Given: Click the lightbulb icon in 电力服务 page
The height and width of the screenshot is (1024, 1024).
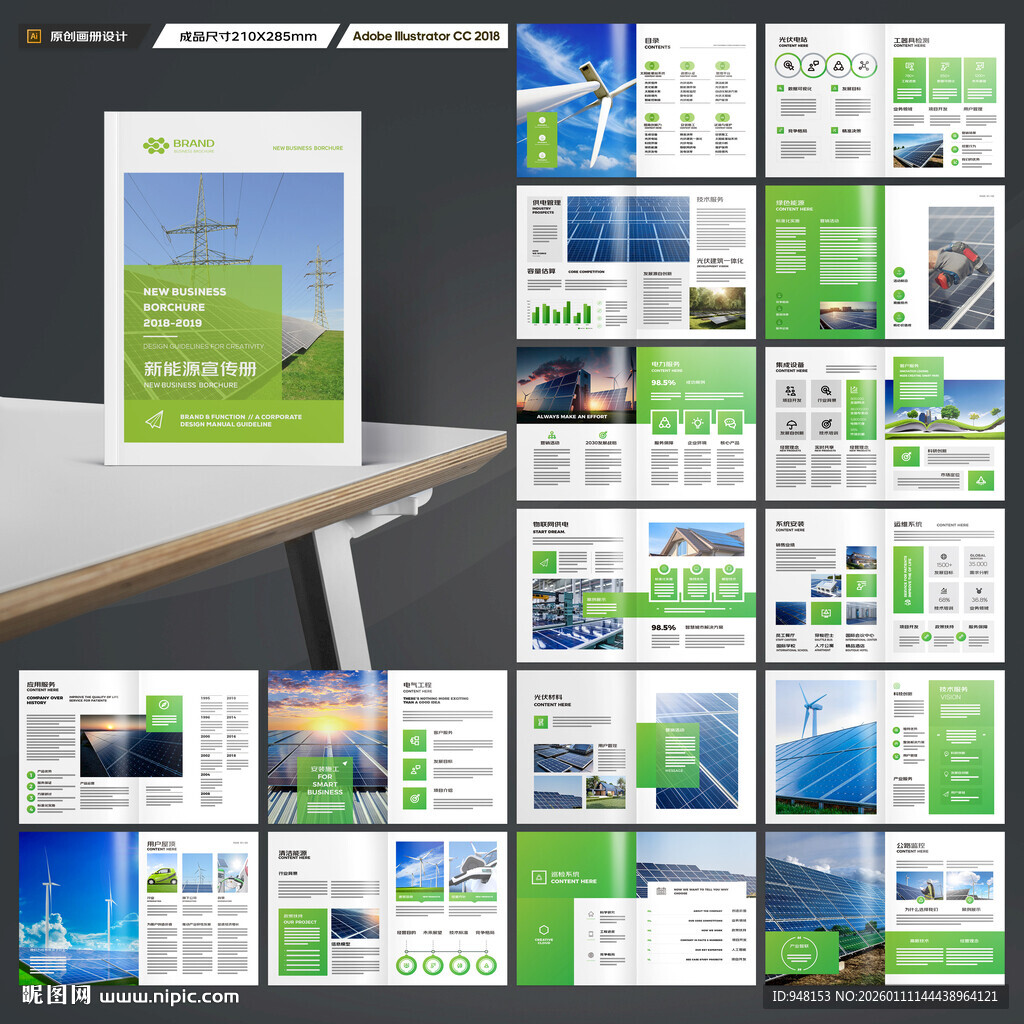Looking at the screenshot, I should [697, 423].
